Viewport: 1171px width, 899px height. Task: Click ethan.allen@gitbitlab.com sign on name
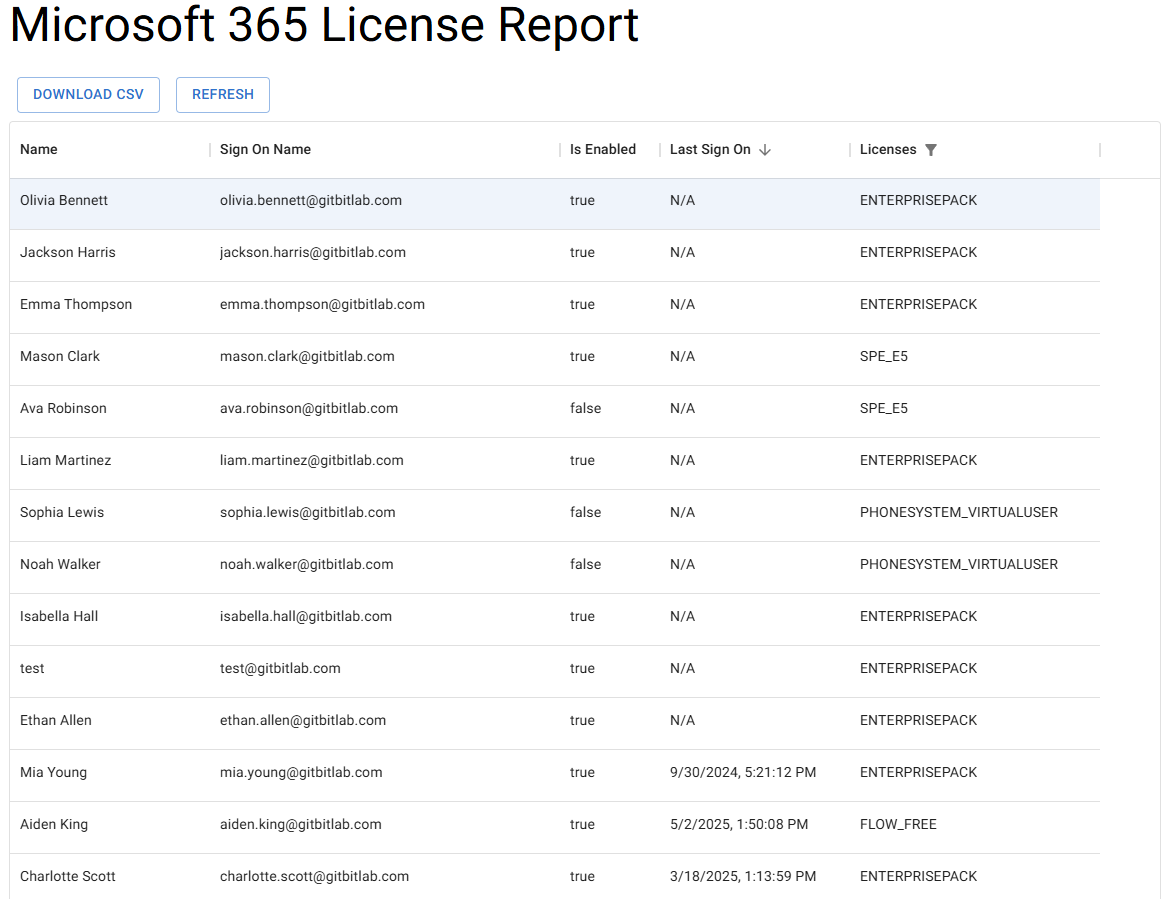pyautogui.click(x=302, y=720)
